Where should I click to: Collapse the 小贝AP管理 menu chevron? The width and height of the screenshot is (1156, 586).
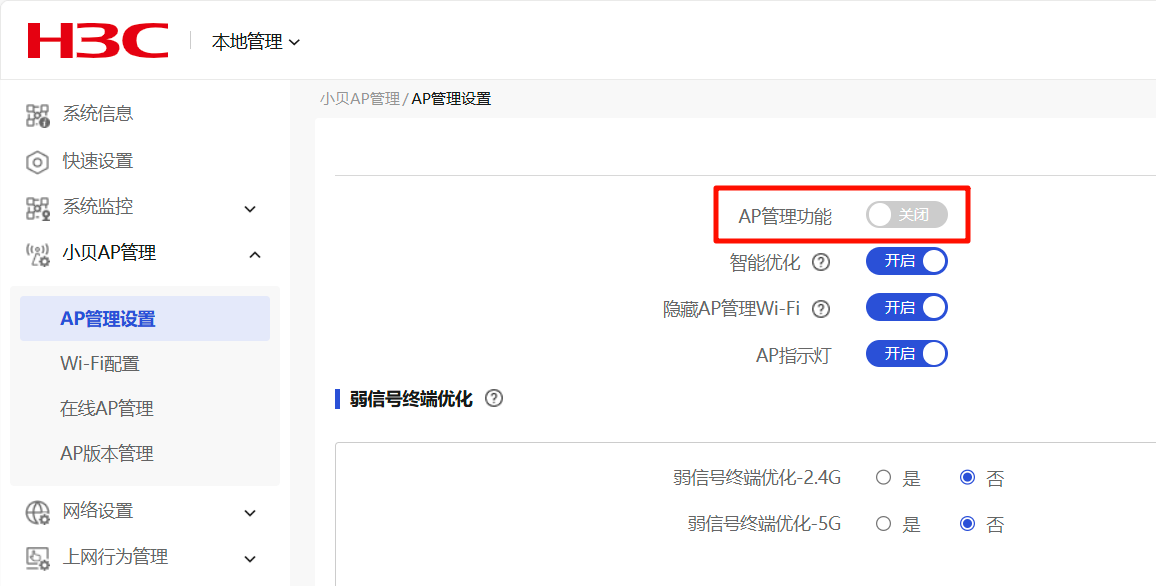point(254,255)
